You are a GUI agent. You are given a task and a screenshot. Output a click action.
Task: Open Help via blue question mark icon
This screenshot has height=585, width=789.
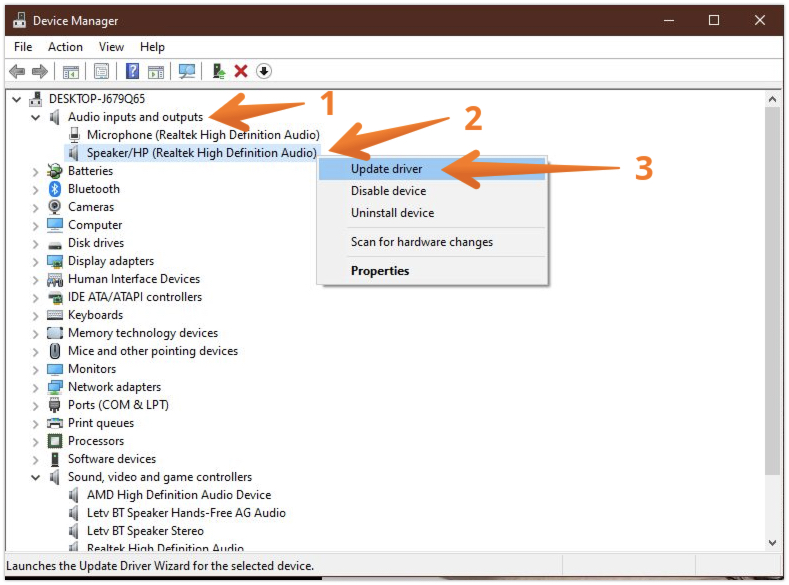pyautogui.click(x=132, y=71)
